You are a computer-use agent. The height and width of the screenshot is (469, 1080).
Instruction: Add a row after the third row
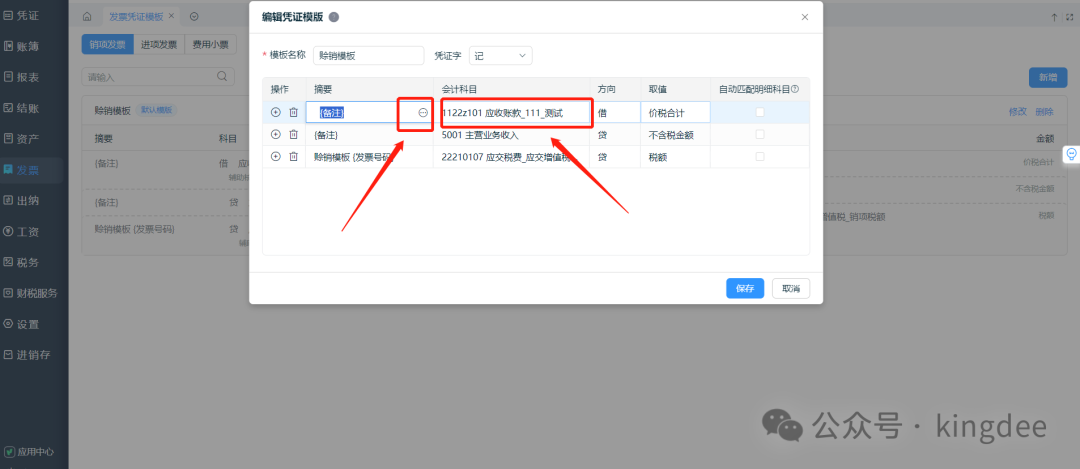[x=276, y=157]
